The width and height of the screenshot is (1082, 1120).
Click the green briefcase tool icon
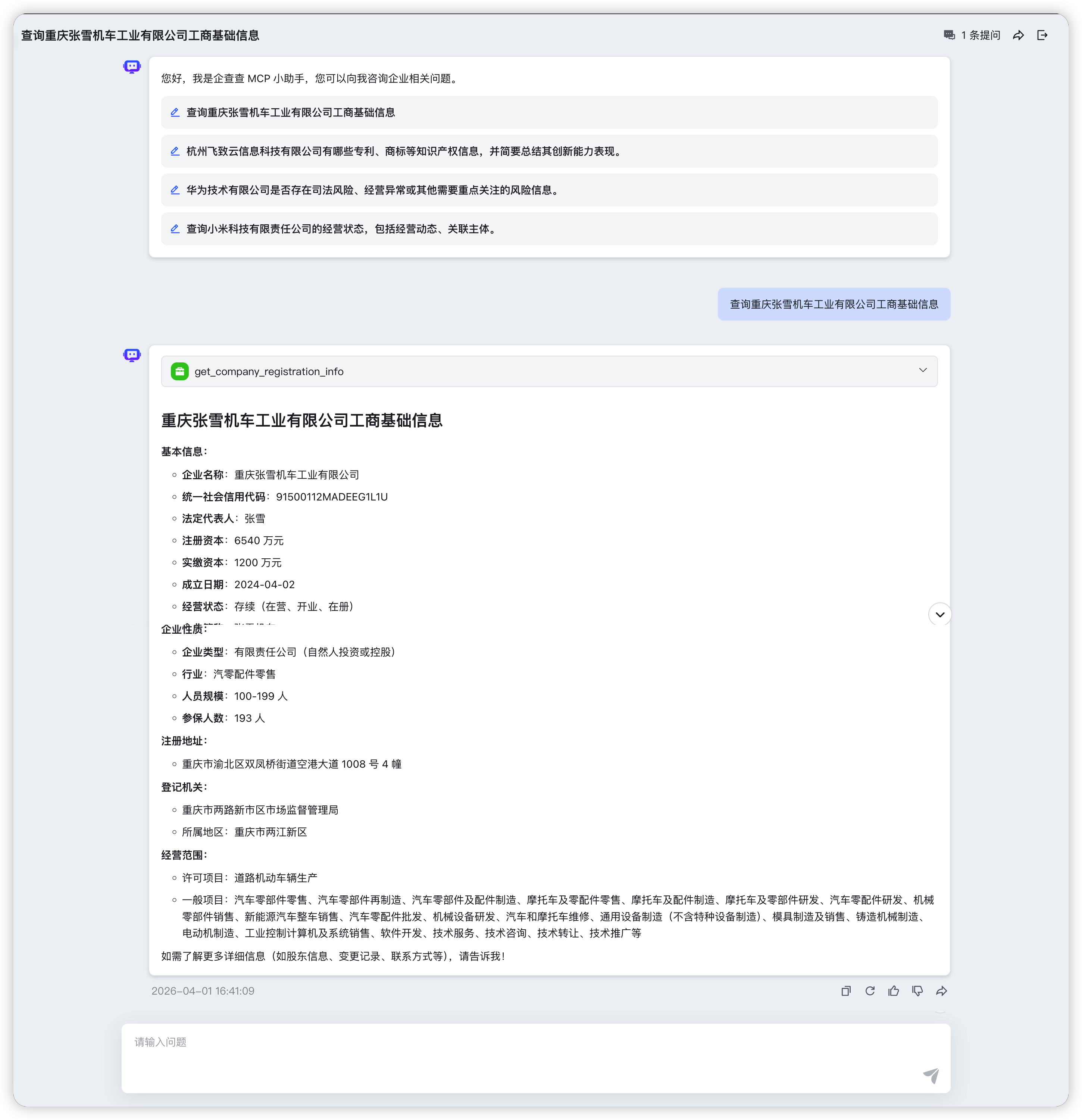180,371
